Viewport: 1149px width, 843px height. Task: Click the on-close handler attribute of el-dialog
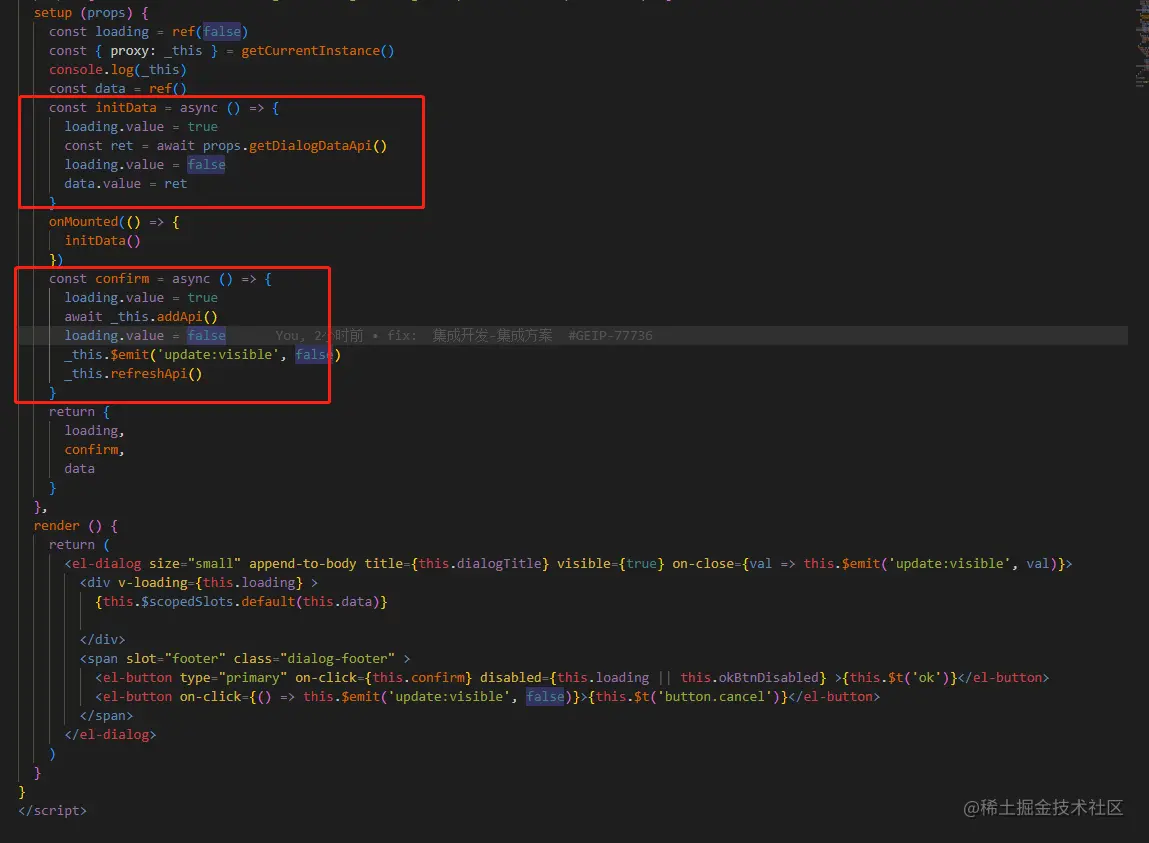868,564
